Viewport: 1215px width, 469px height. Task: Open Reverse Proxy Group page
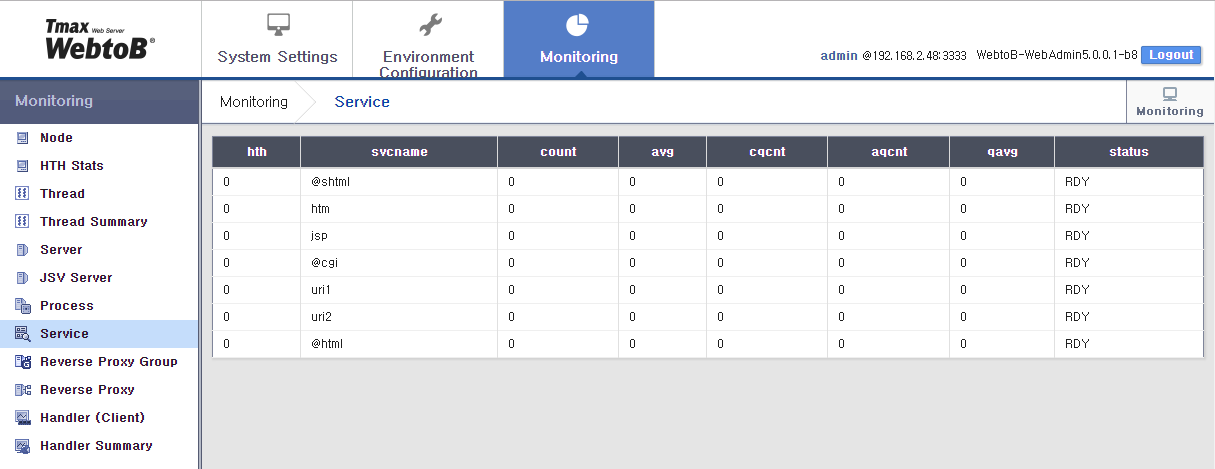pyautogui.click(x=109, y=362)
